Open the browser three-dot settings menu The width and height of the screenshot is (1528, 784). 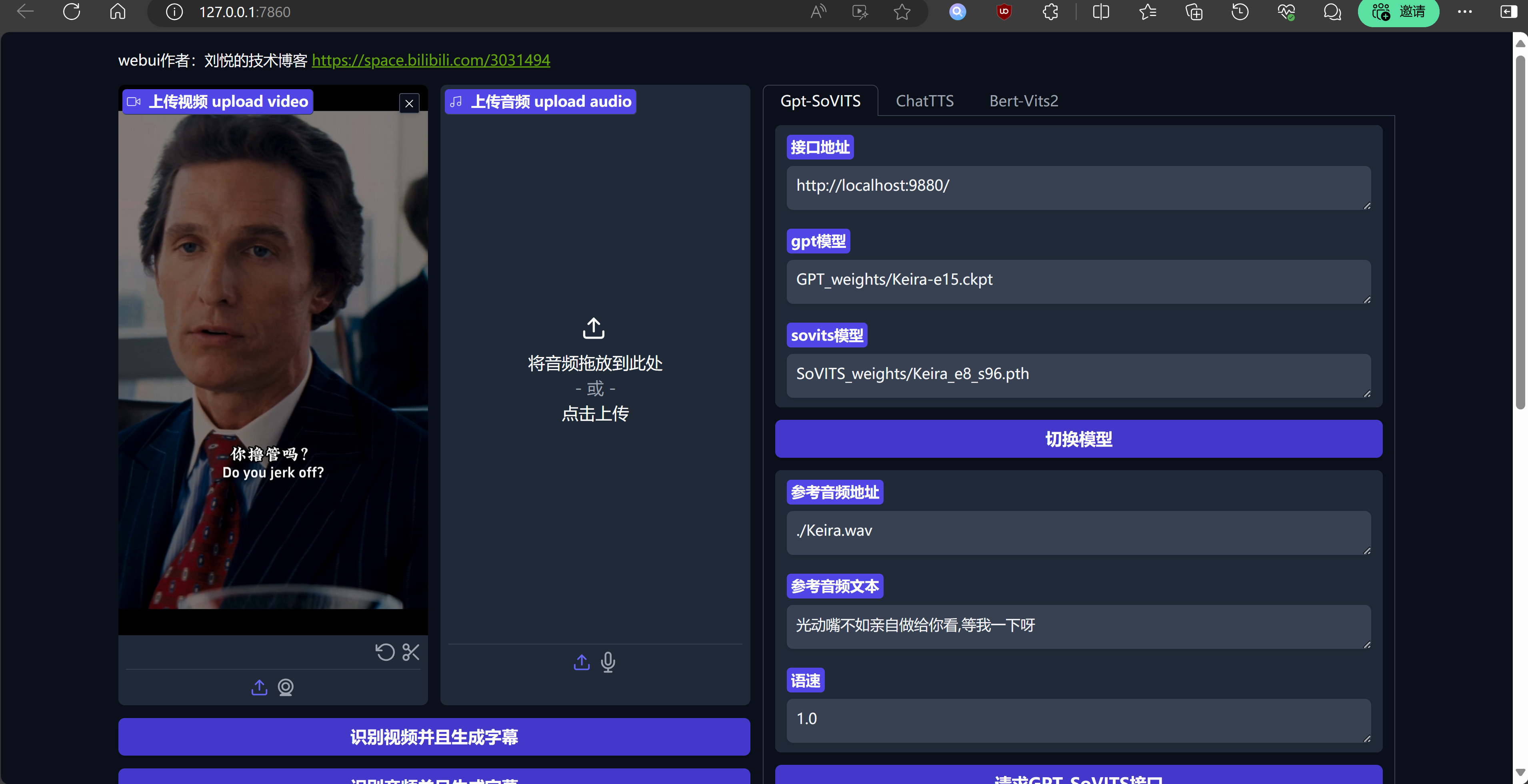[1464, 12]
